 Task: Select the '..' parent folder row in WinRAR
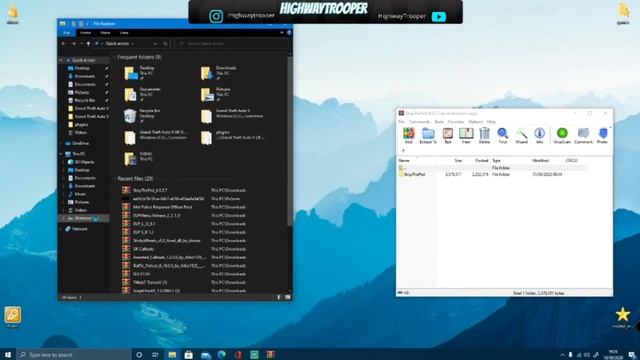pyautogui.click(x=492, y=168)
